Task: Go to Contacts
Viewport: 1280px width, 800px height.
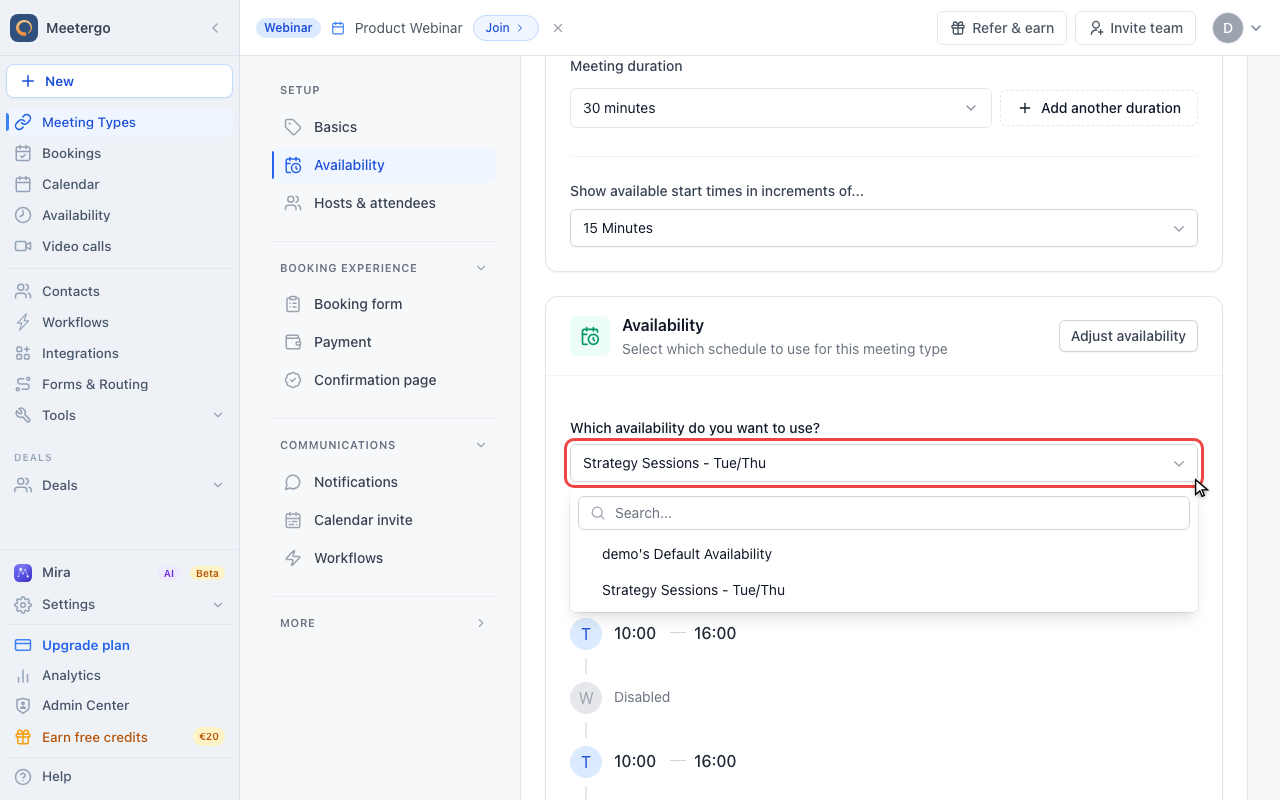Action: click(x=119, y=291)
